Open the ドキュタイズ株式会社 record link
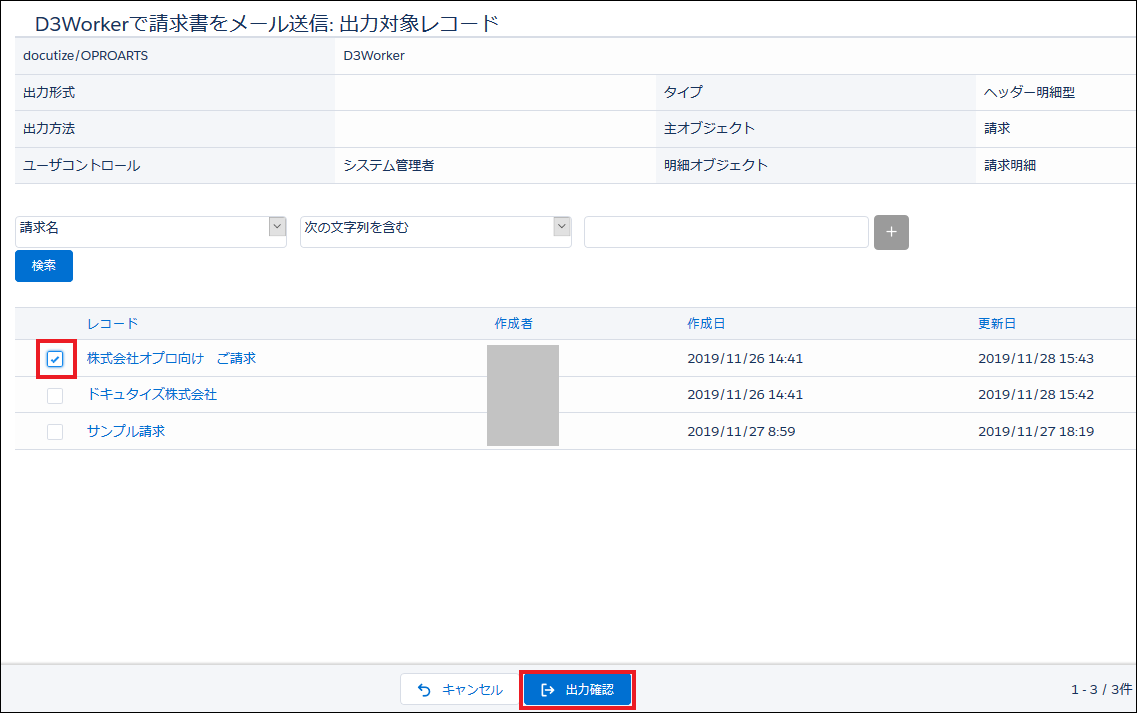Viewport: 1137px width, 713px height. click(x=152, y=395)
